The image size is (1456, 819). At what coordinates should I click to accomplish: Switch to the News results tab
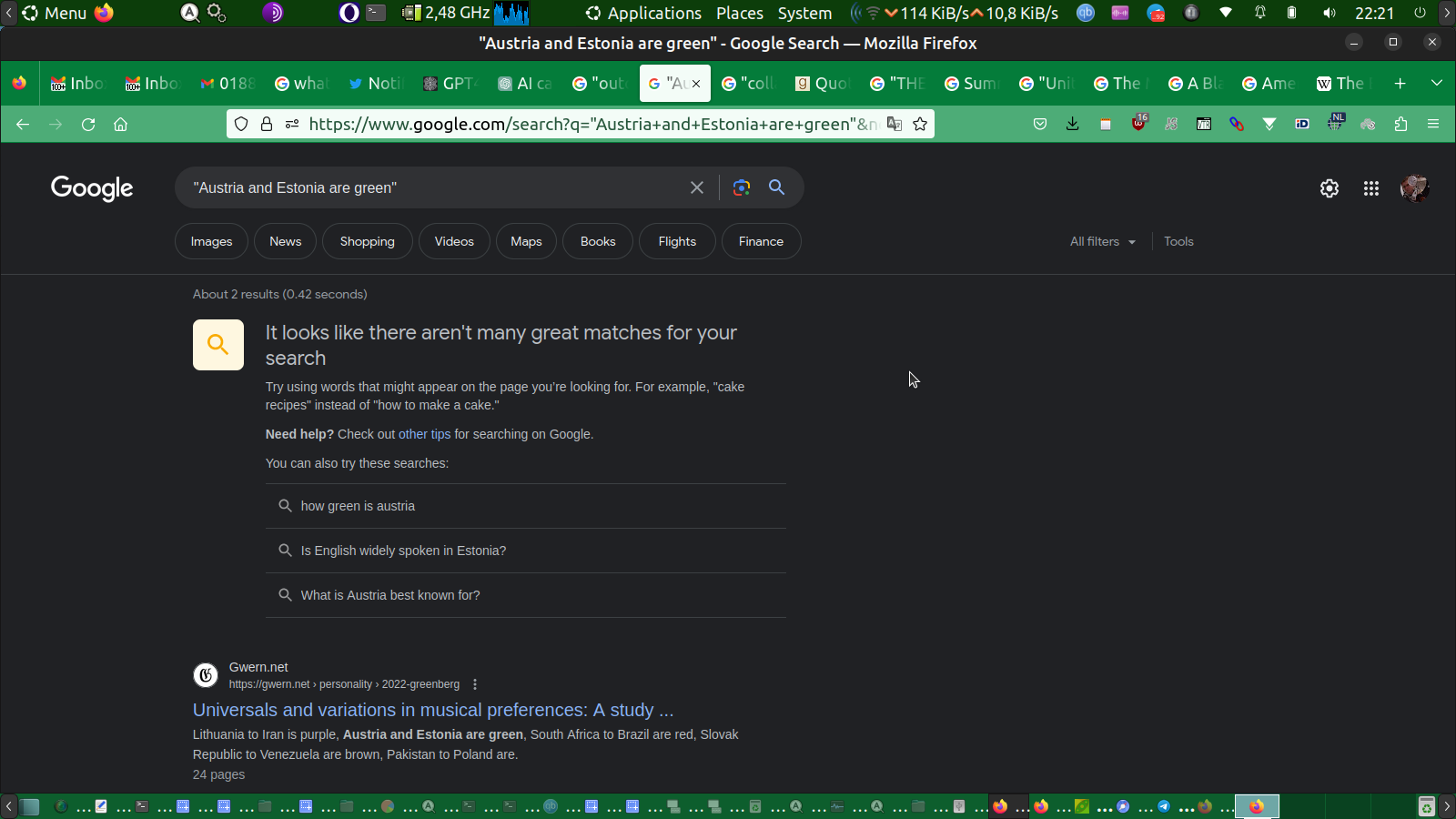285,241
